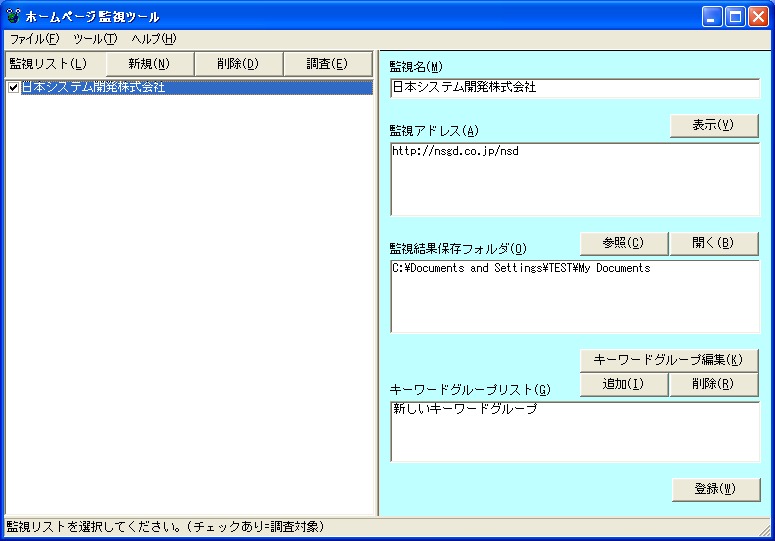Click the 追加(I) button
The width and height of the screenshot is (775, 541).
click(x=624, y=384)
